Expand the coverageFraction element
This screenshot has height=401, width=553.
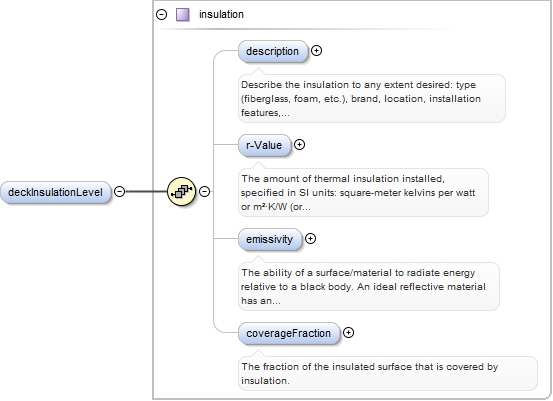point(348,333)
